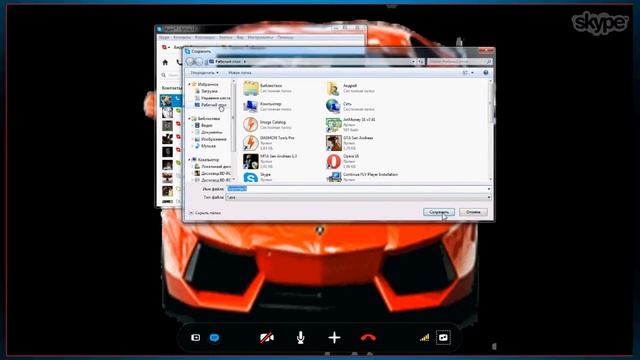The width and height of the screenshot is (640, 360).
Task: Click Скрыть папки hide folders button
Action: click(x=205, y=213)
